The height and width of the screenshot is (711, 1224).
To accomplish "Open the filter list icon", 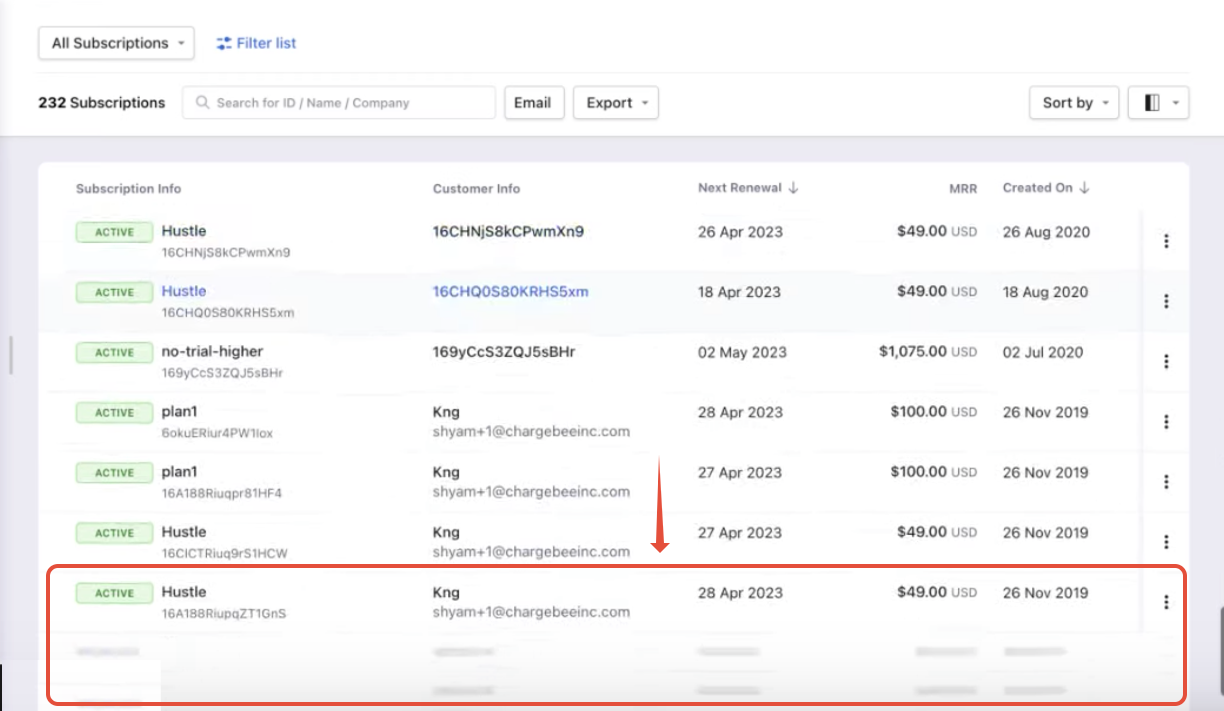I will point(224,43).
